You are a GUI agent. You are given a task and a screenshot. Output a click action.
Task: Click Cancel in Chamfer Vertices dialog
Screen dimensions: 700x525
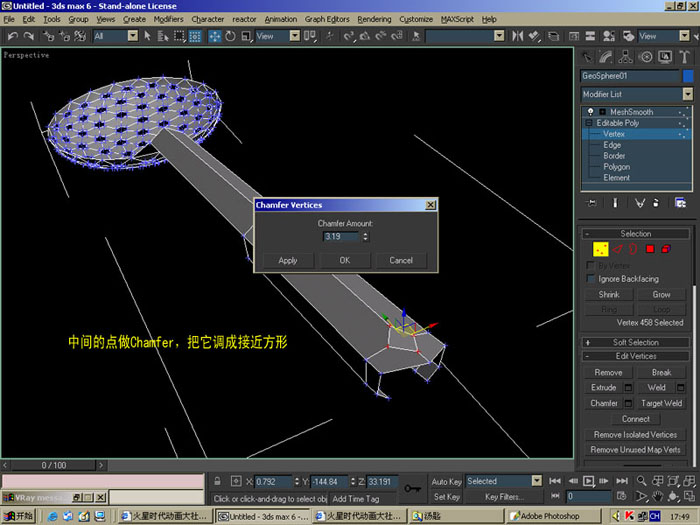[401, 260]
